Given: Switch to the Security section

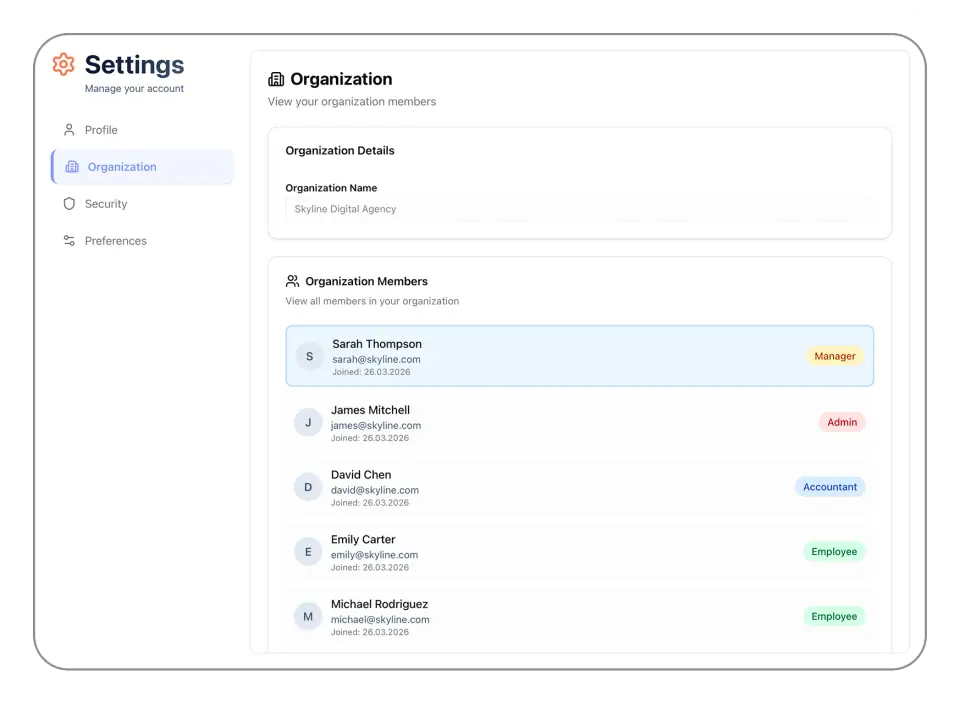Looking at the screenshot, I should point(106,203).
